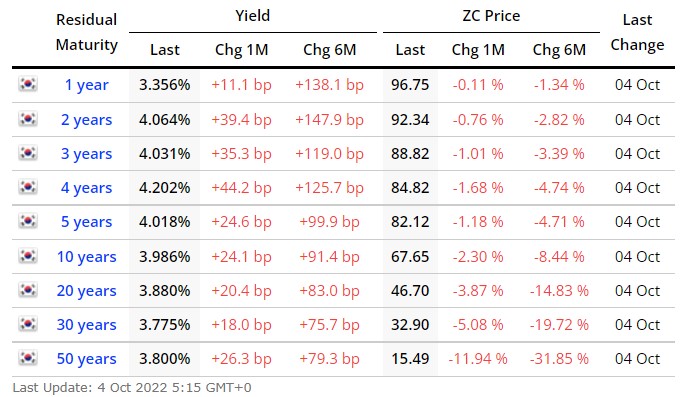Click the Yield Chg 1M column header
Image resolution: width=685 pixels, height=397 pixels.
point(242,50)
